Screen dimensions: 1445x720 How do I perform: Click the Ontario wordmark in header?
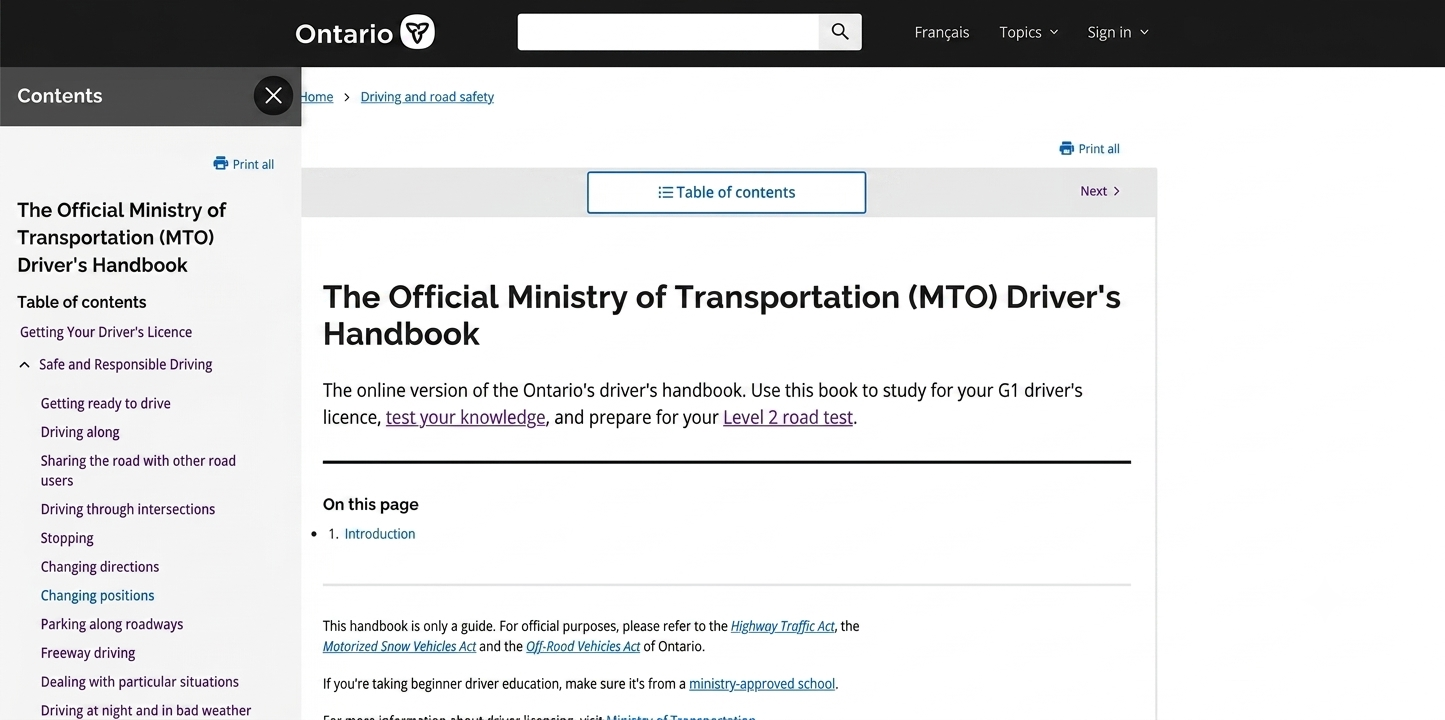[x=344, y=33]
